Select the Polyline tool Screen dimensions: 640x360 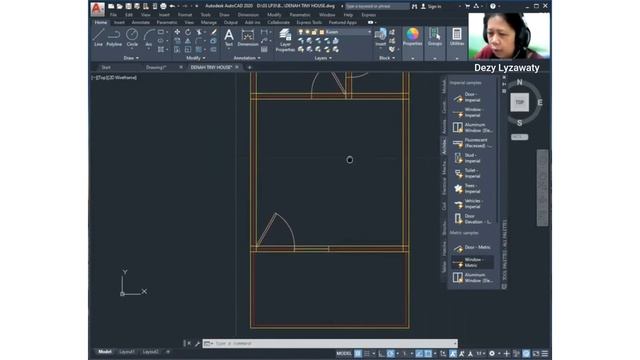pyautogui.click(x=114, y=37)
